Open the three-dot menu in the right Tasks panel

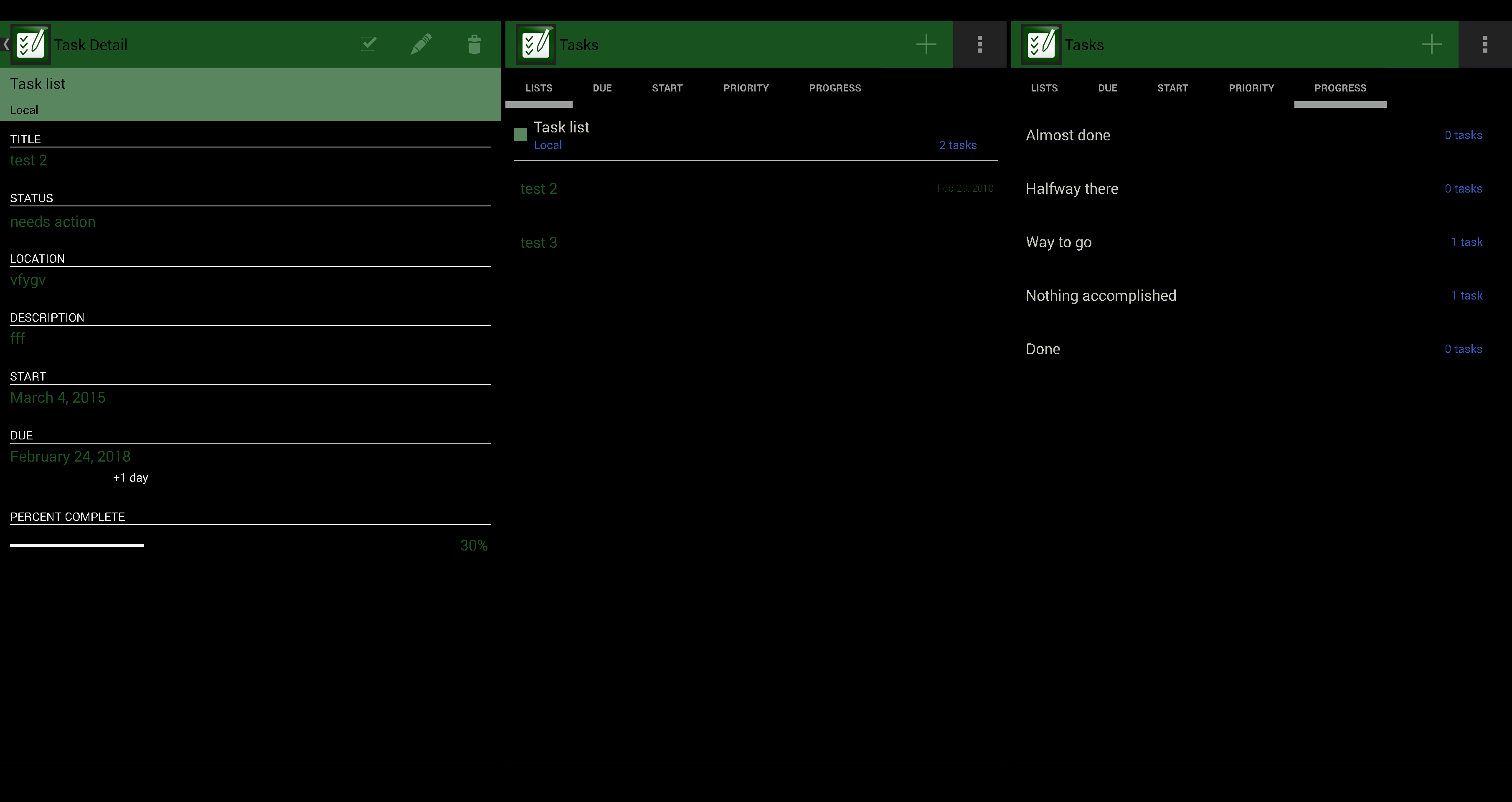[1484, 44]
